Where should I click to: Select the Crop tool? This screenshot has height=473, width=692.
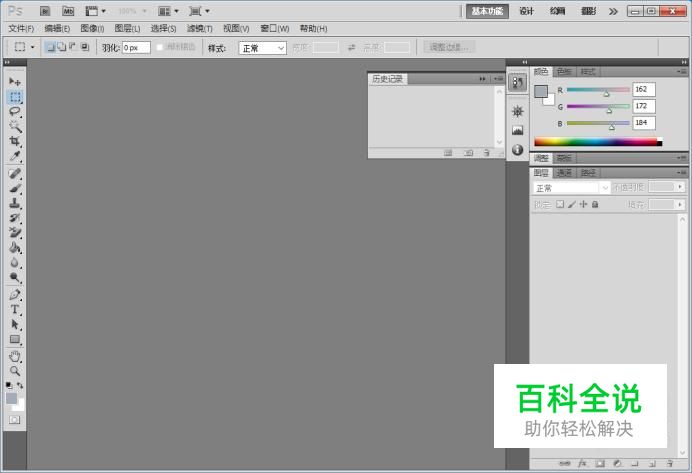[x=15, y=141]
